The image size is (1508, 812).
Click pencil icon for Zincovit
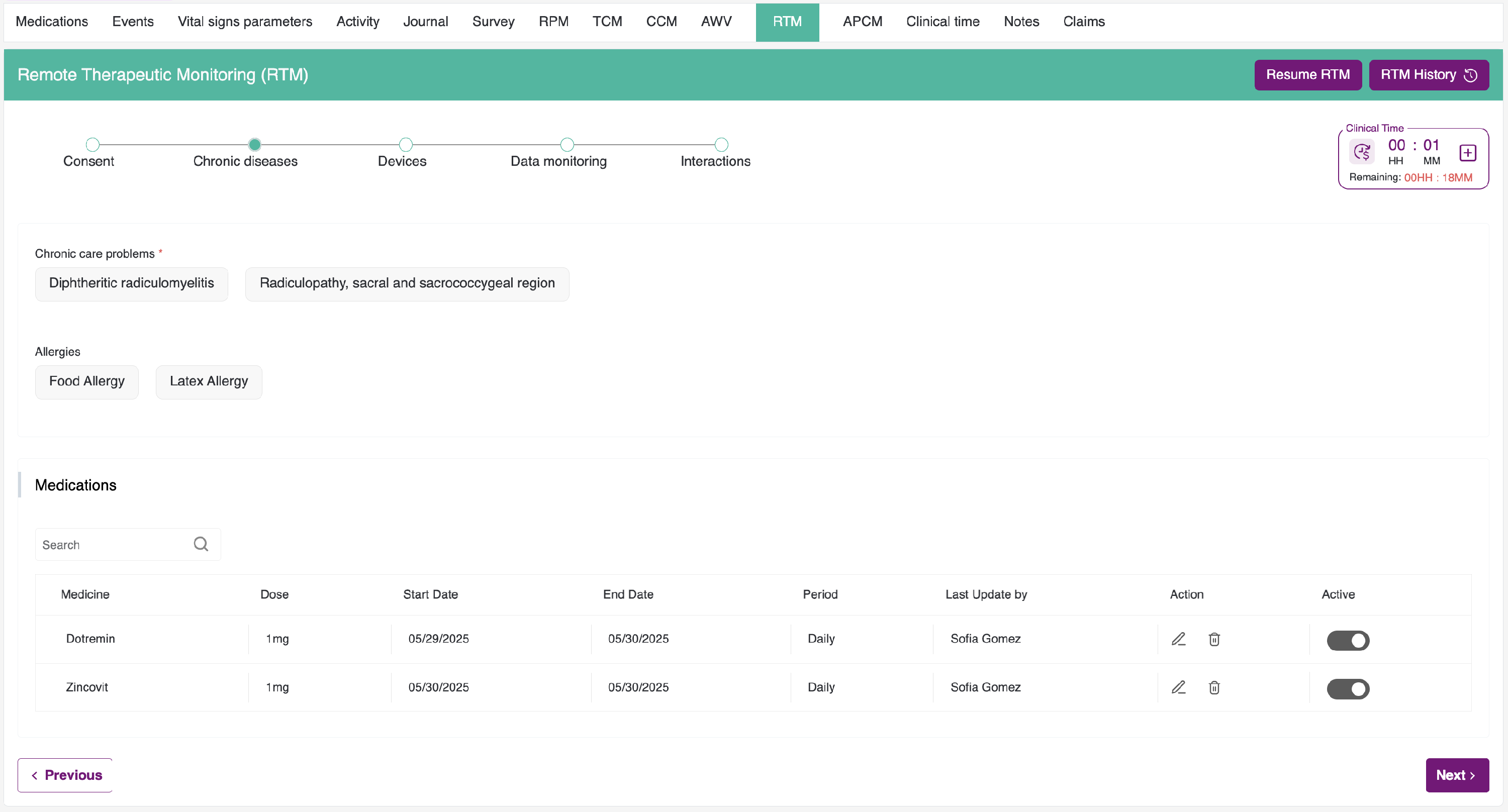click(1178, 687)
